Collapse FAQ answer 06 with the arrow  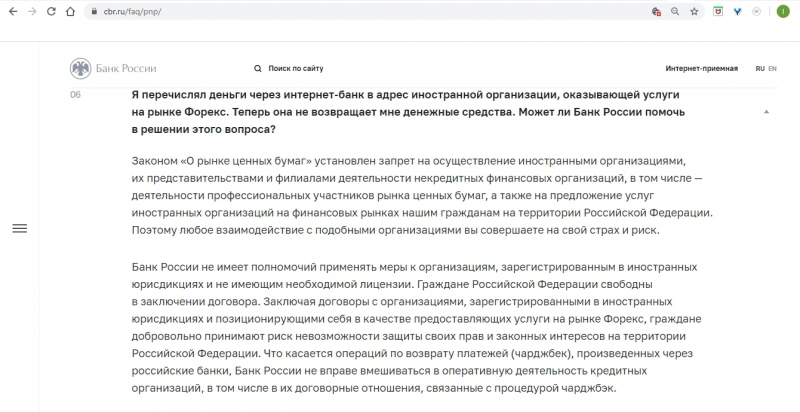click(765, 110)
